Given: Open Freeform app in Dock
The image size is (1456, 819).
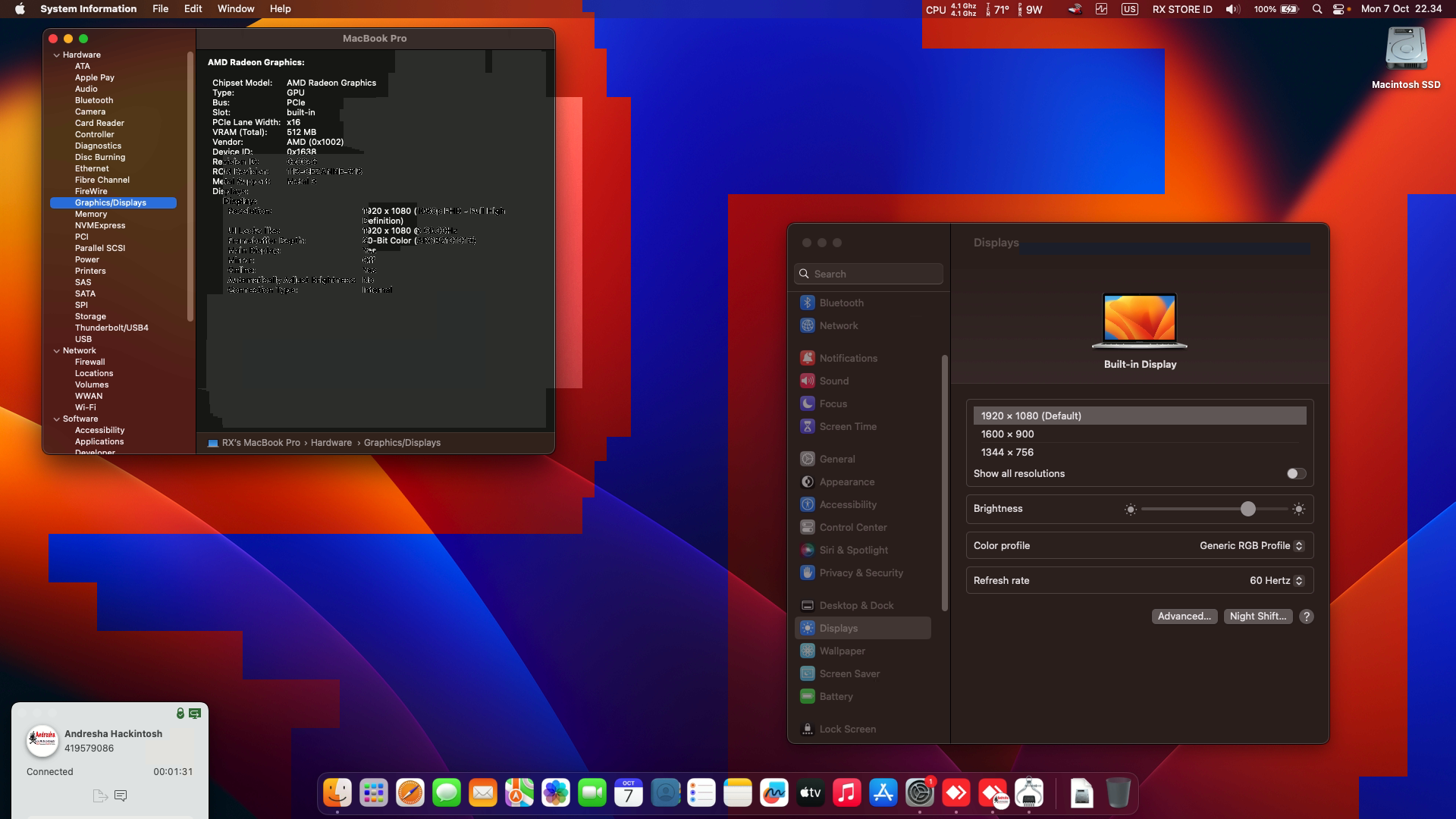Looking at the screenshot, I should 774,793.
